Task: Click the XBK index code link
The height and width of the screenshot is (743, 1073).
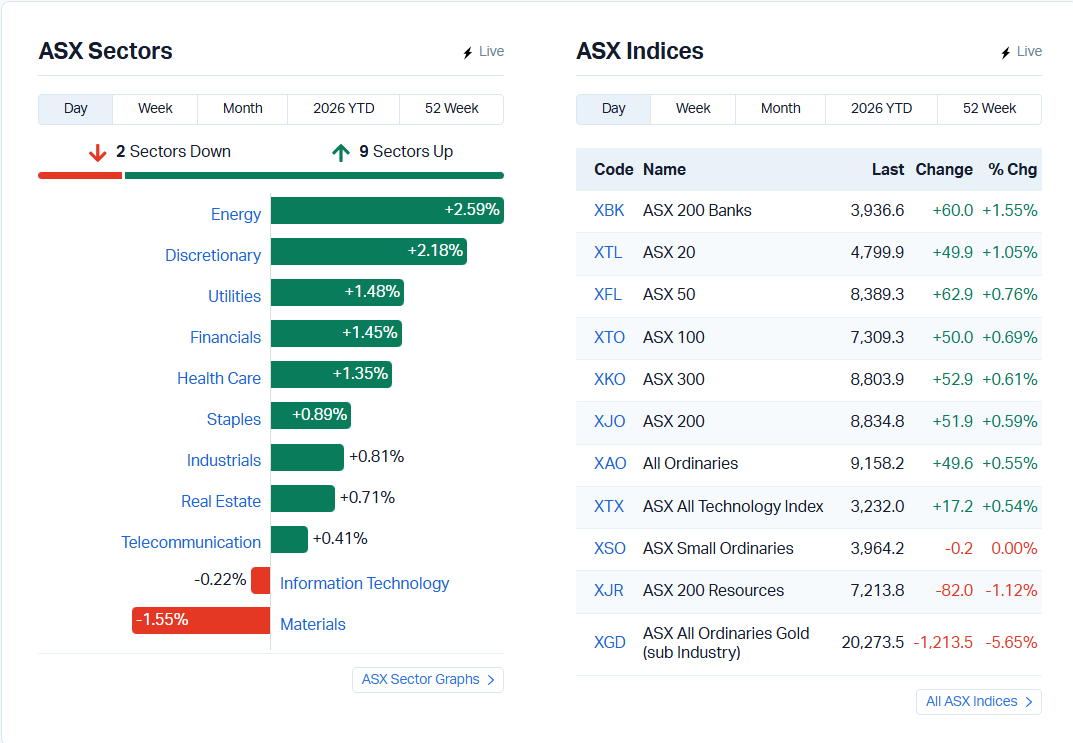Action: point(608,210)
